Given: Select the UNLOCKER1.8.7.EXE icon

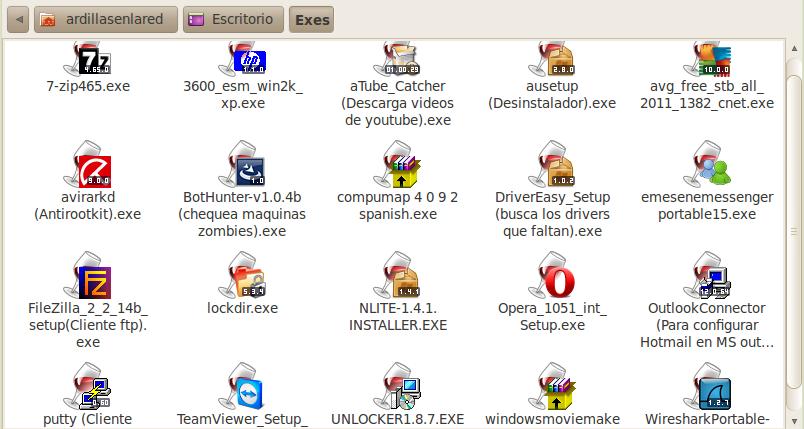Looking at the screenshot, I should tap(397, 386).
